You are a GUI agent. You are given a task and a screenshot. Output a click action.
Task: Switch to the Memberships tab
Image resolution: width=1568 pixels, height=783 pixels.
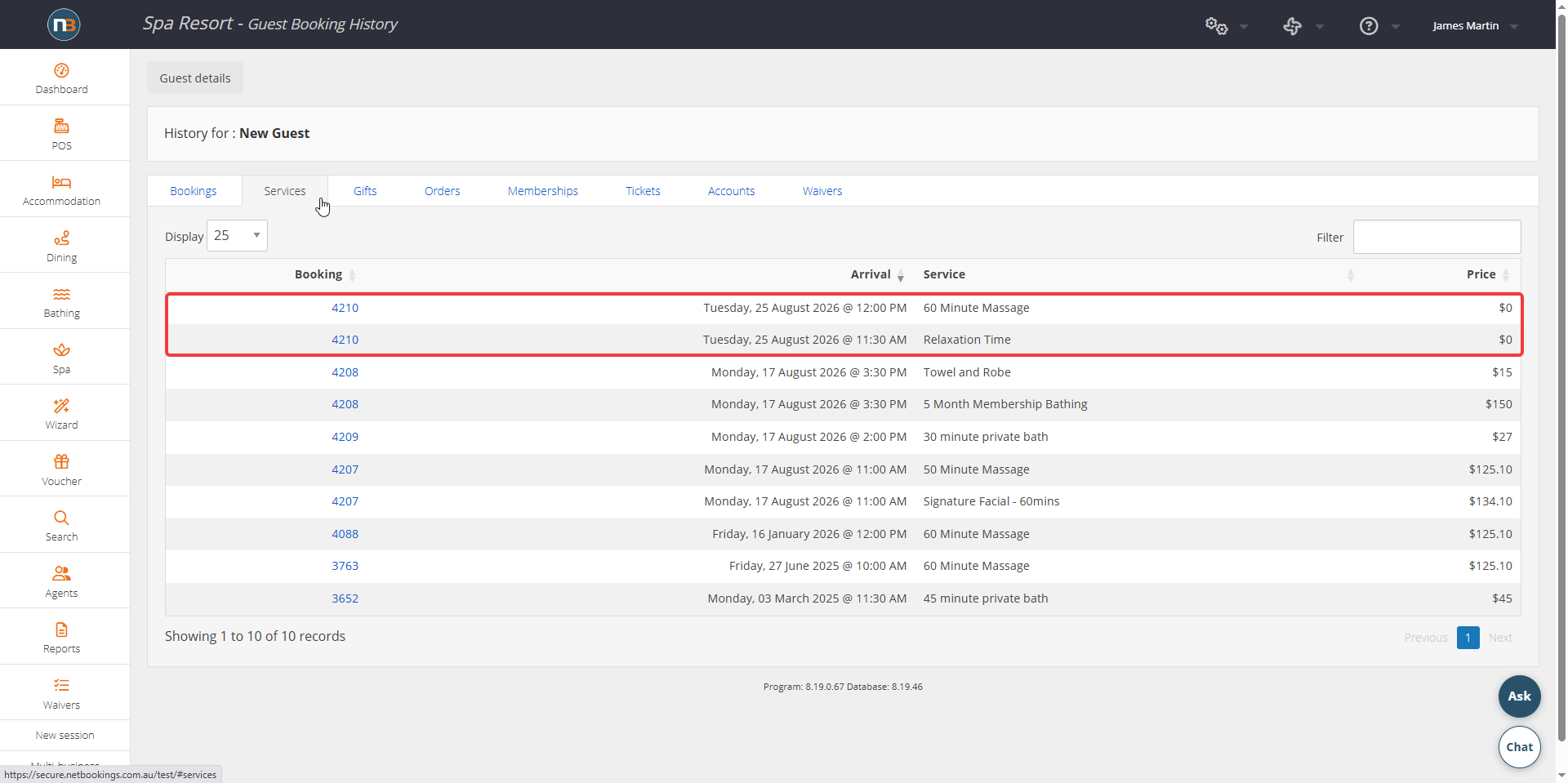tap(542, 191)
